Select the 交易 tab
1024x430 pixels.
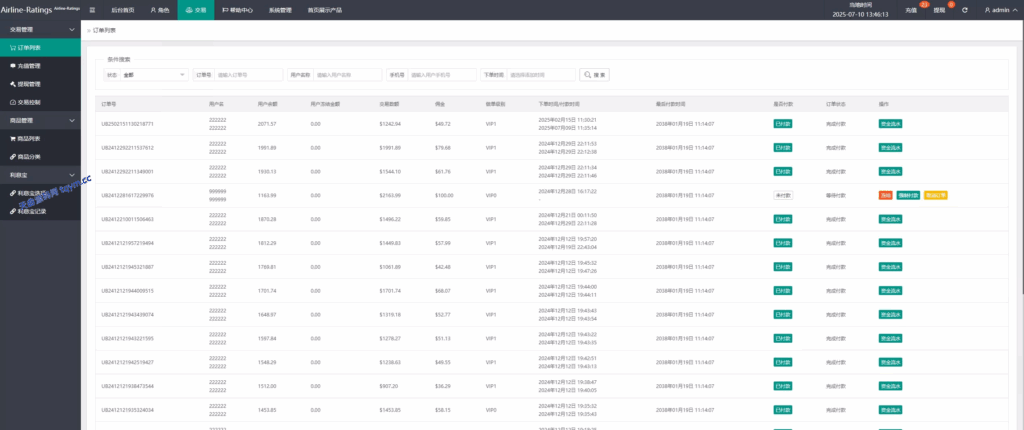click(x=196, y=10)
